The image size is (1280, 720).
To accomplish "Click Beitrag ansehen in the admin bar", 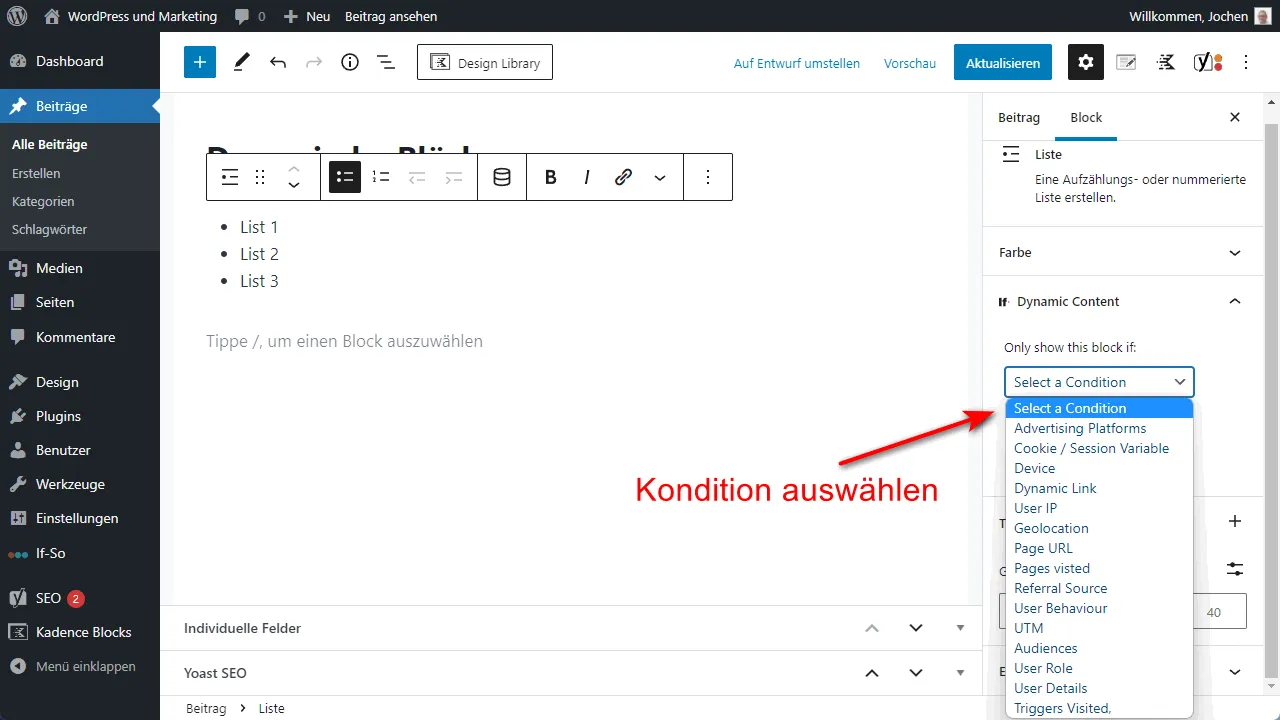I will [x=391, y=16].
